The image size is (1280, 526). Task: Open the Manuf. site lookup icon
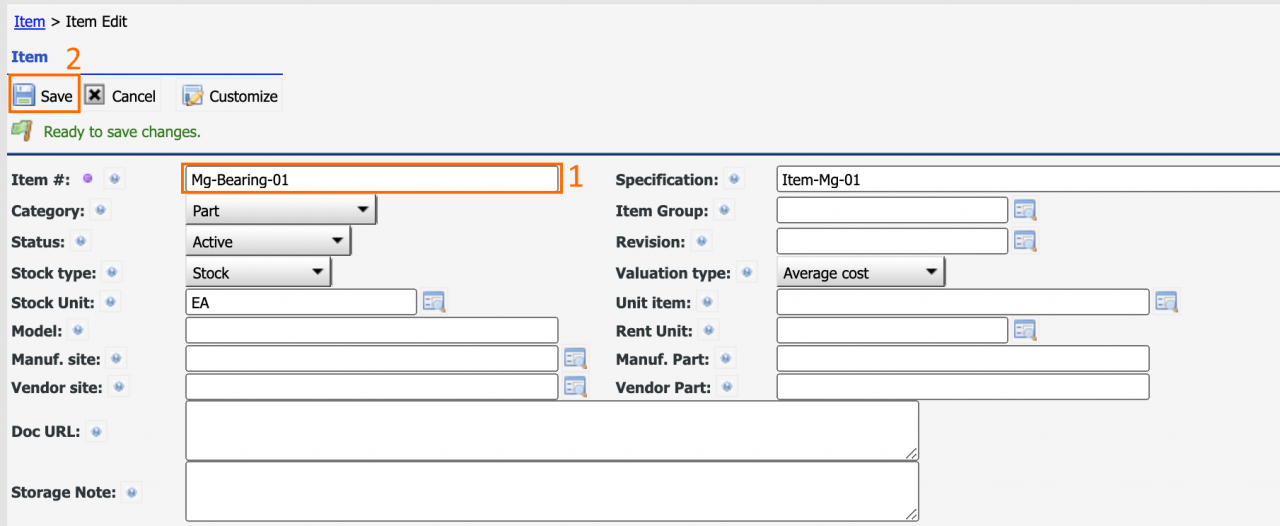[x=574, y=359]
